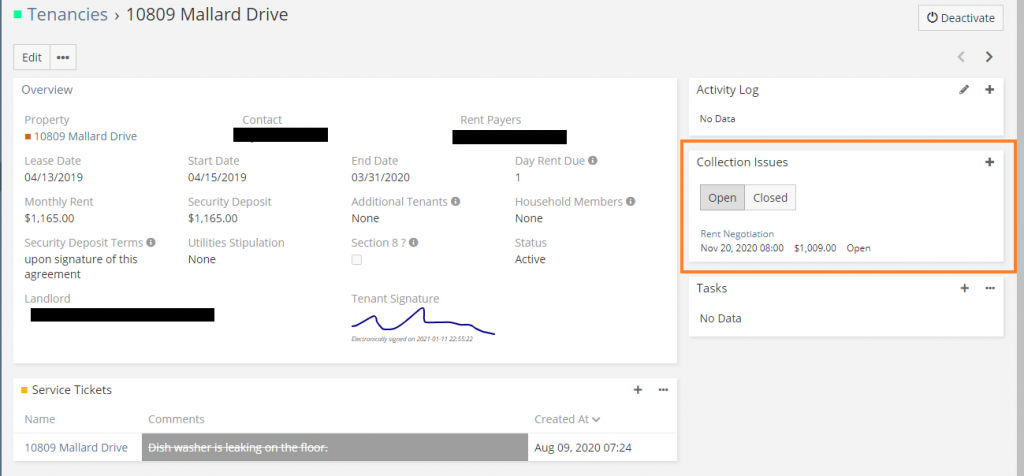Open the Tasks panel more options
The width and height of the screenshot is (1024, 476).
(989, 288)
